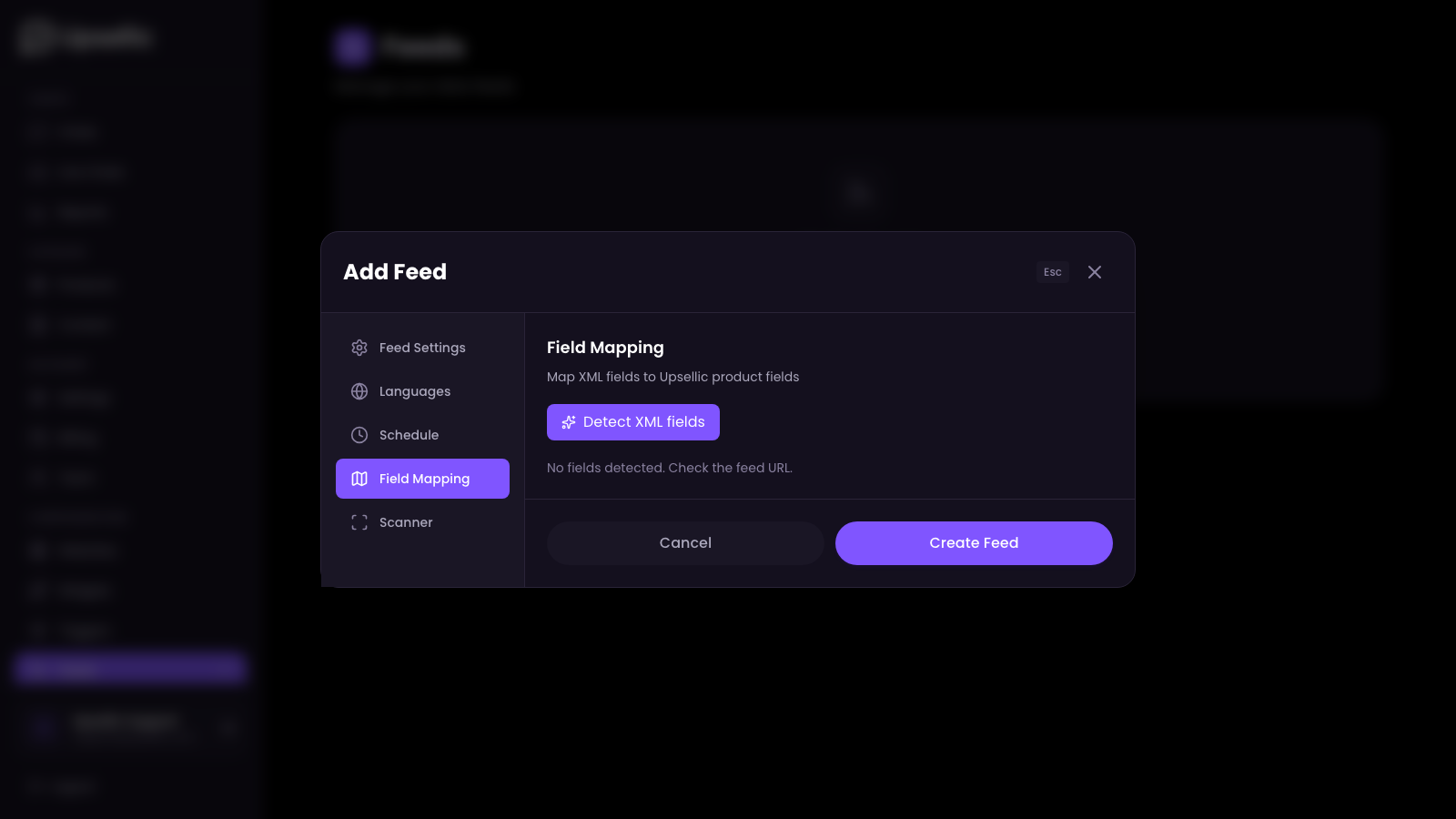Click the 'Map XML fields' description text
1456x819 pixels.
pos(672,377)
